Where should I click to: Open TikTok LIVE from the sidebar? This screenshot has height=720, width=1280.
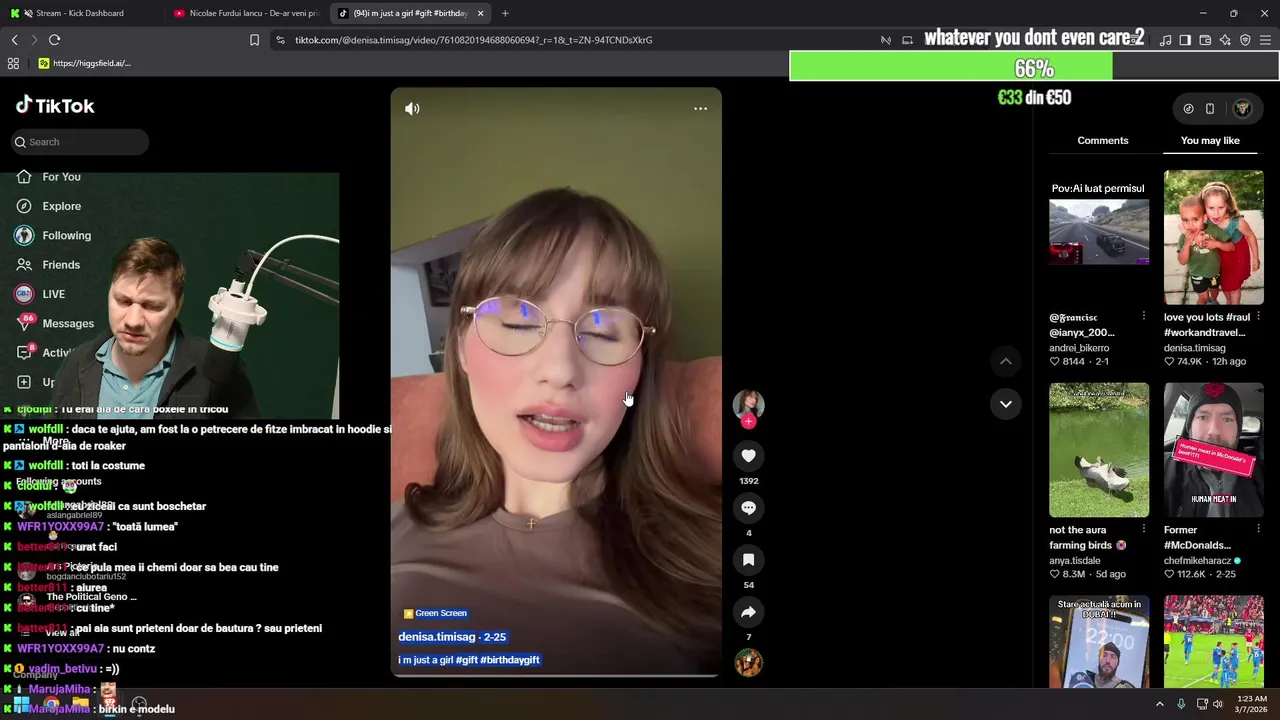point(40,294)
